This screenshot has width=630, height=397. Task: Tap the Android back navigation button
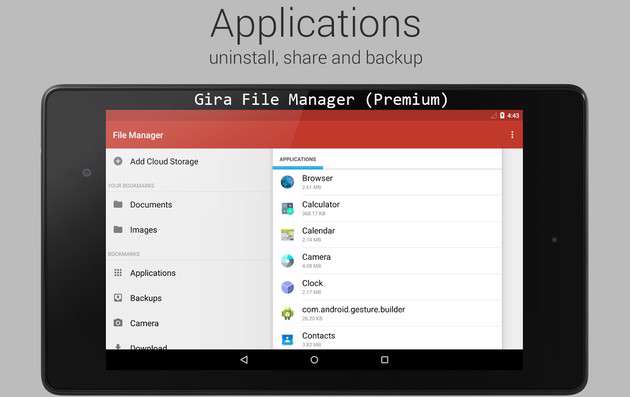[244, 360]
